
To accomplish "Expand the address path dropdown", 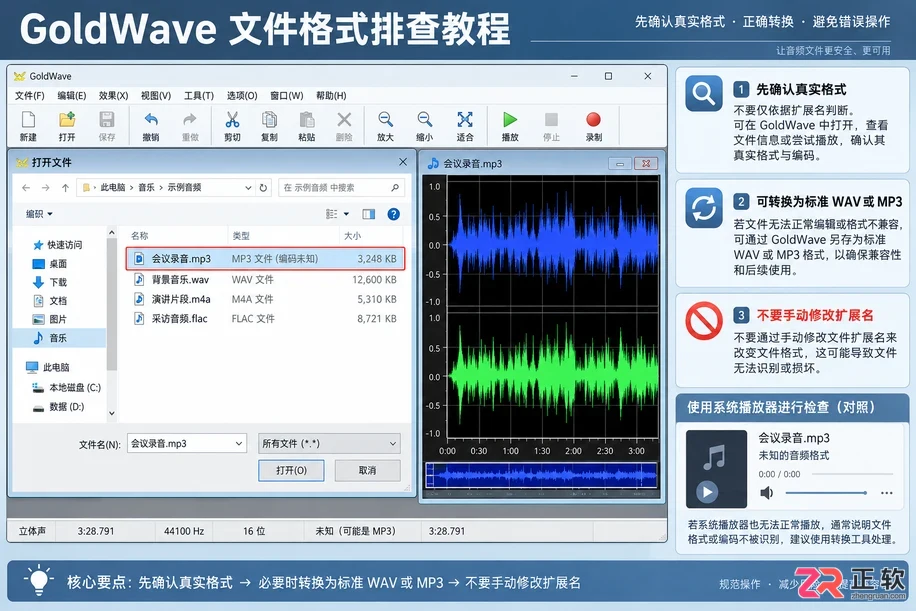I will pos(248,188).
